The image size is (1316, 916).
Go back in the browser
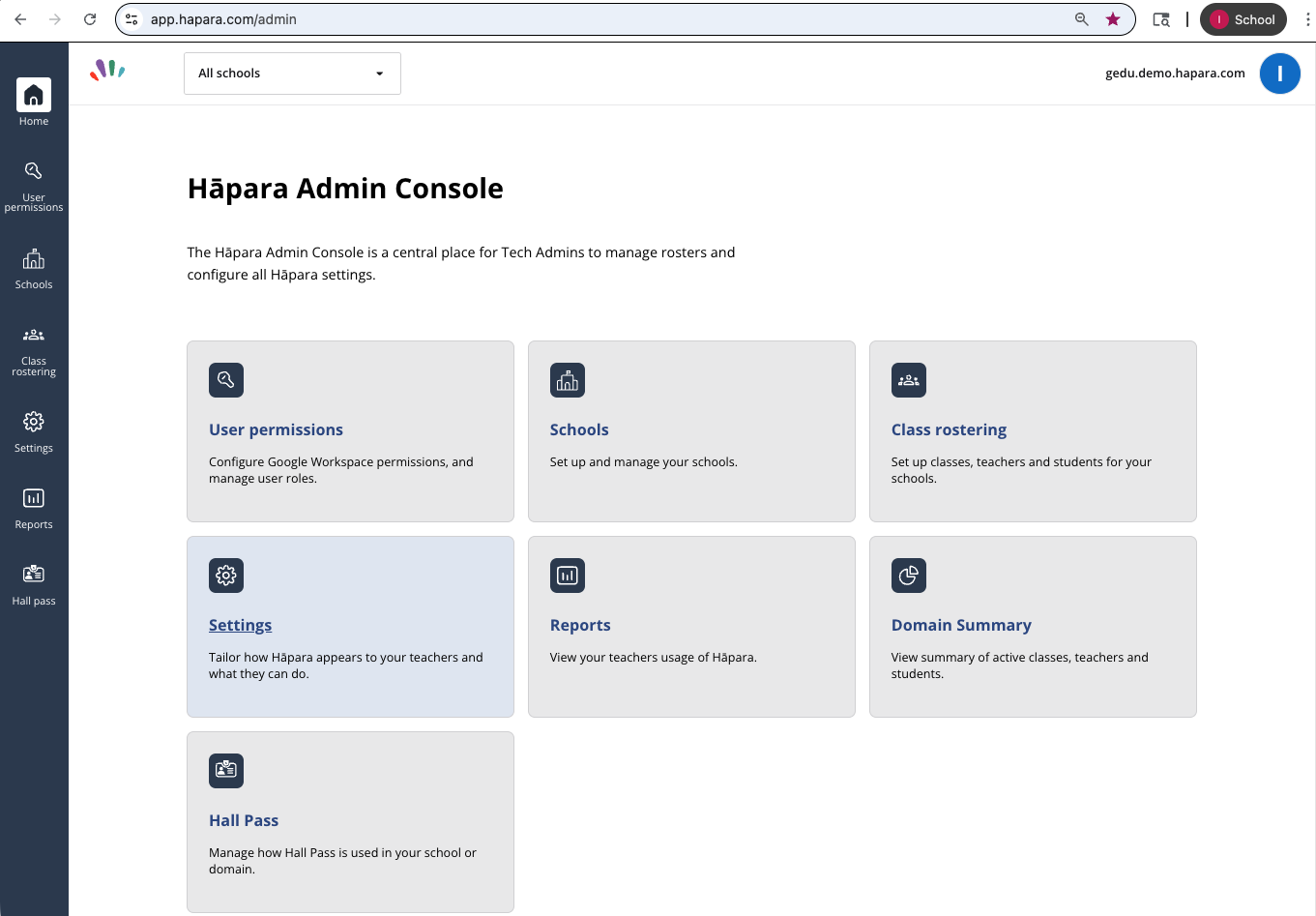20,19
